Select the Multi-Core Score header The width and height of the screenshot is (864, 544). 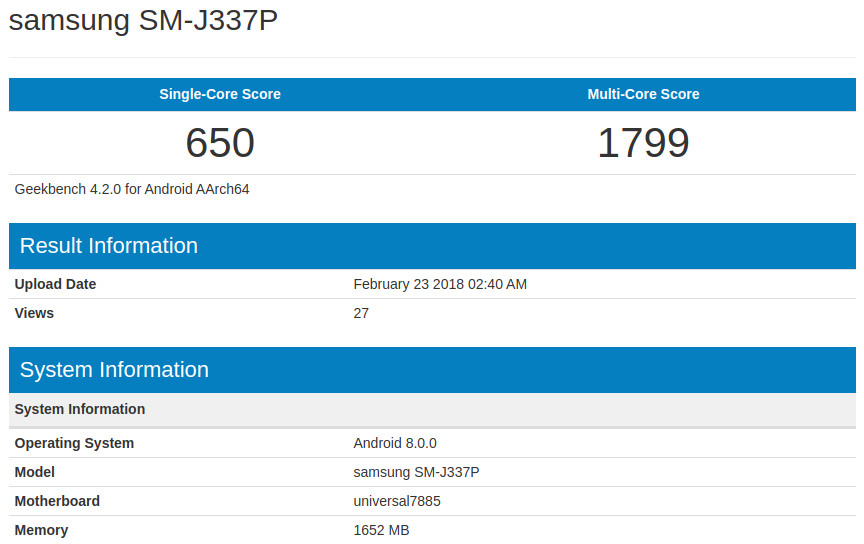[643, 94]
